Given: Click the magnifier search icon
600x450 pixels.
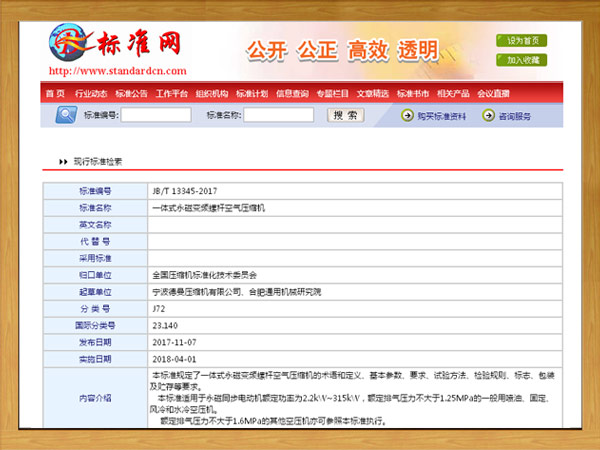Looking at the screenshot, I should [x=66, y=115].
